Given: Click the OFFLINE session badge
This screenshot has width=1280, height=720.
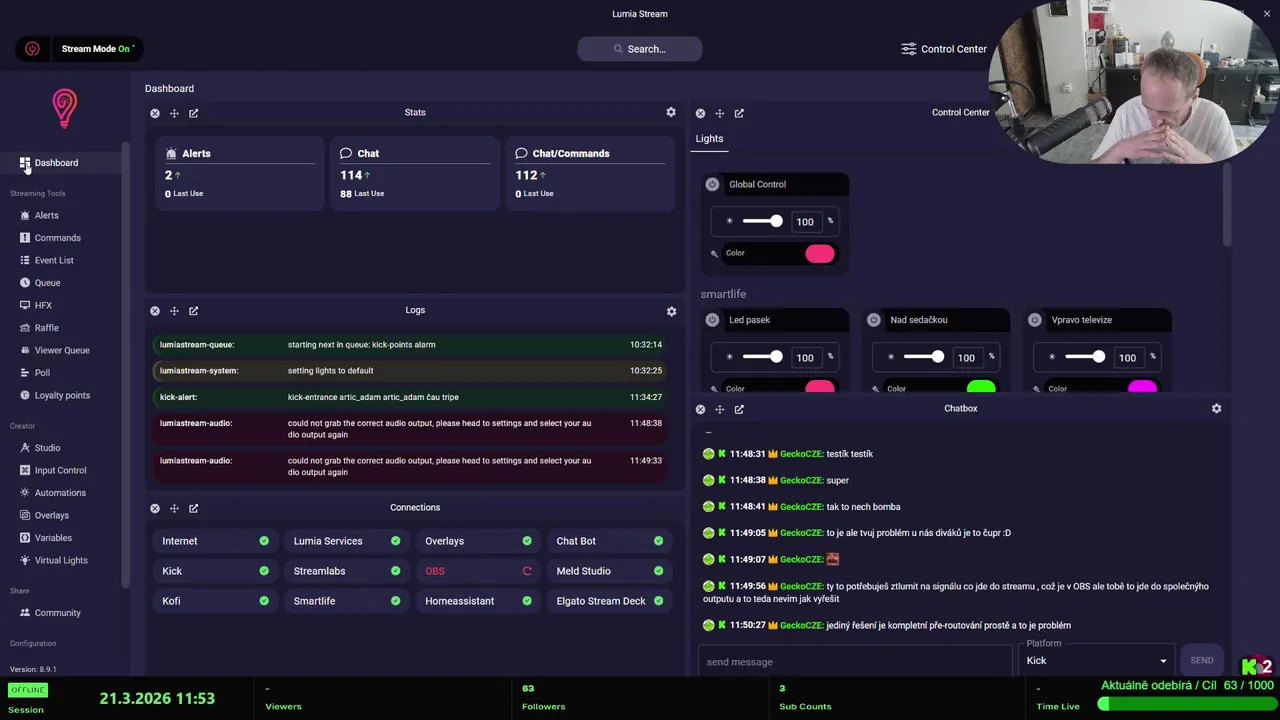Looking at the screenshot, I should (x=27, y=690).
